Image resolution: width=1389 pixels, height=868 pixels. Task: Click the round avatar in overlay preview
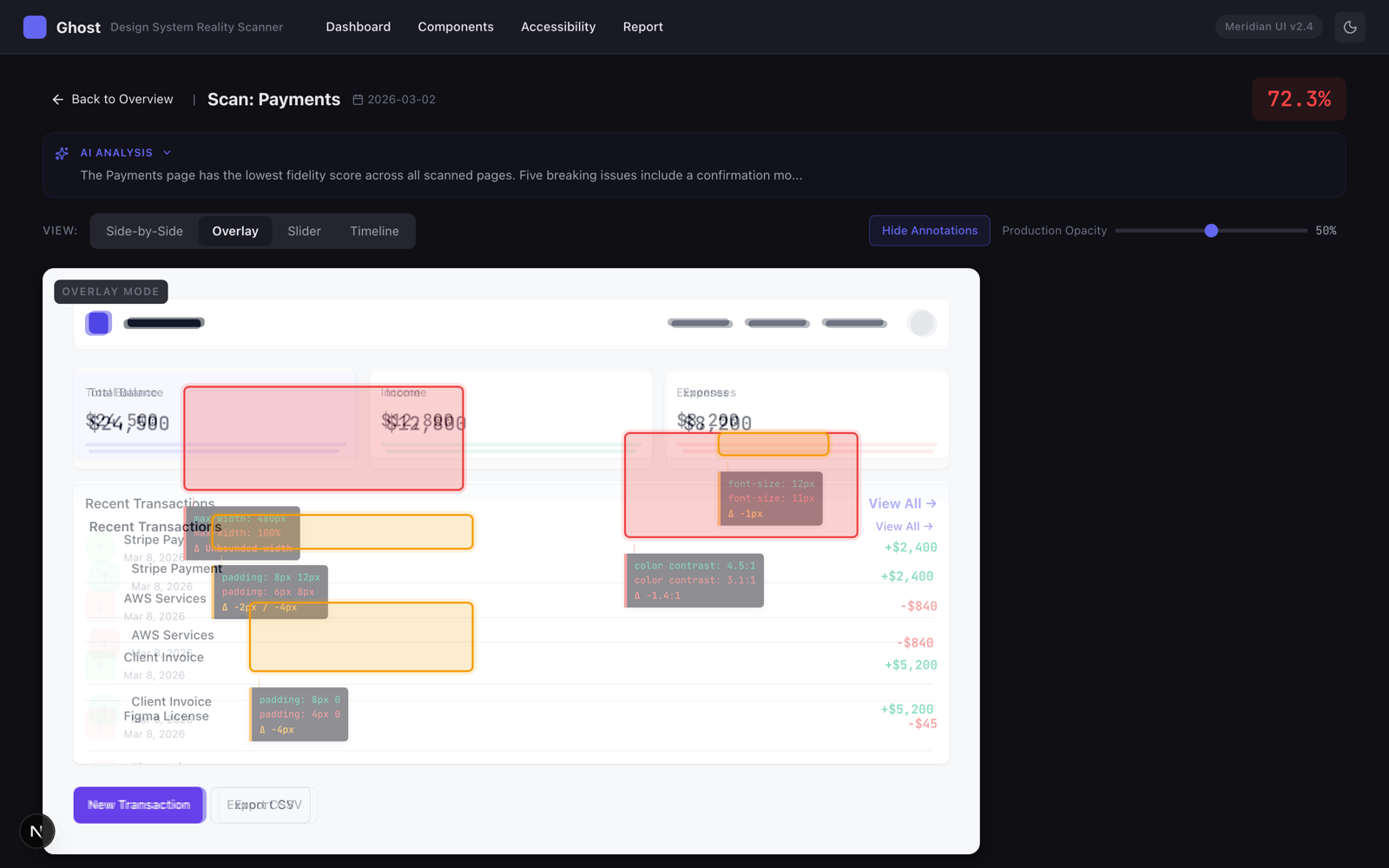pos(921,323)
